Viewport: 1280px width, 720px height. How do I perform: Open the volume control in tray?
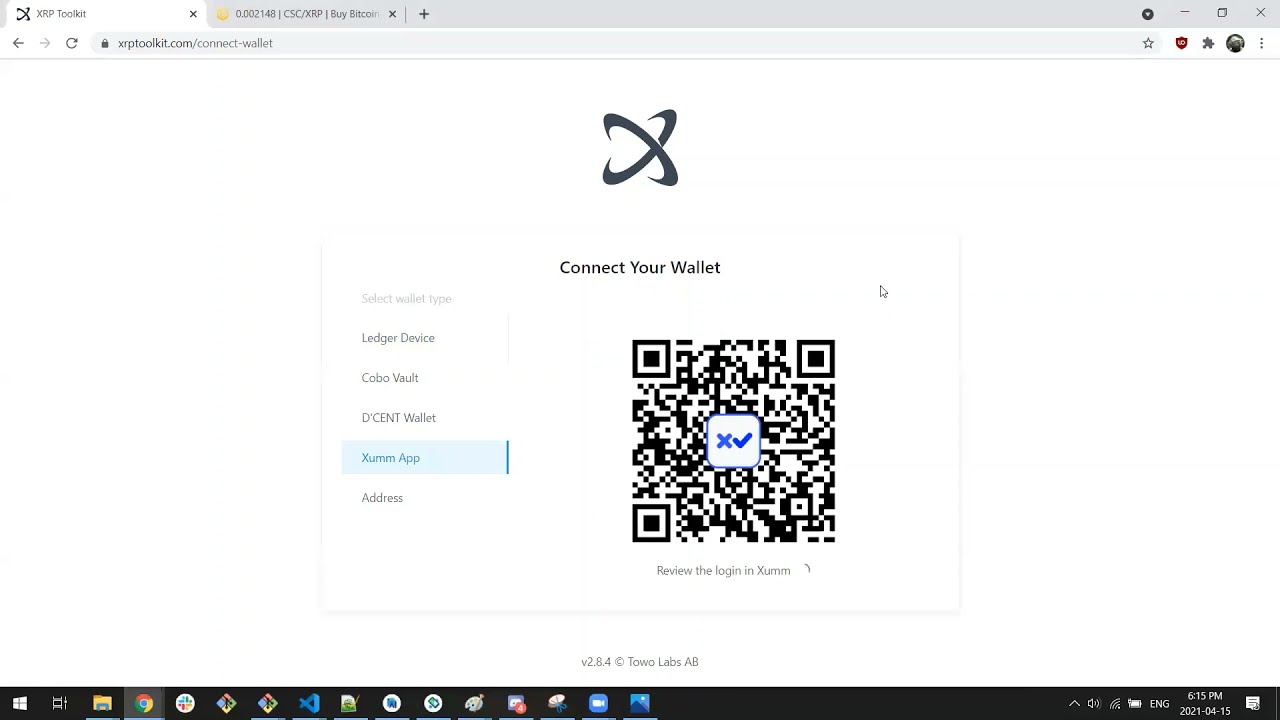pos(1094,704)
